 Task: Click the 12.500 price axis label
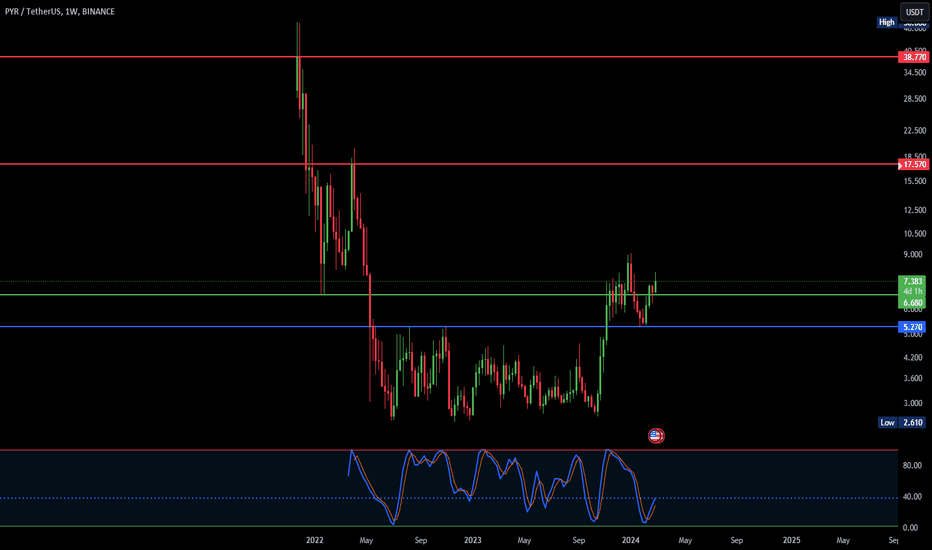pos(914,210)
